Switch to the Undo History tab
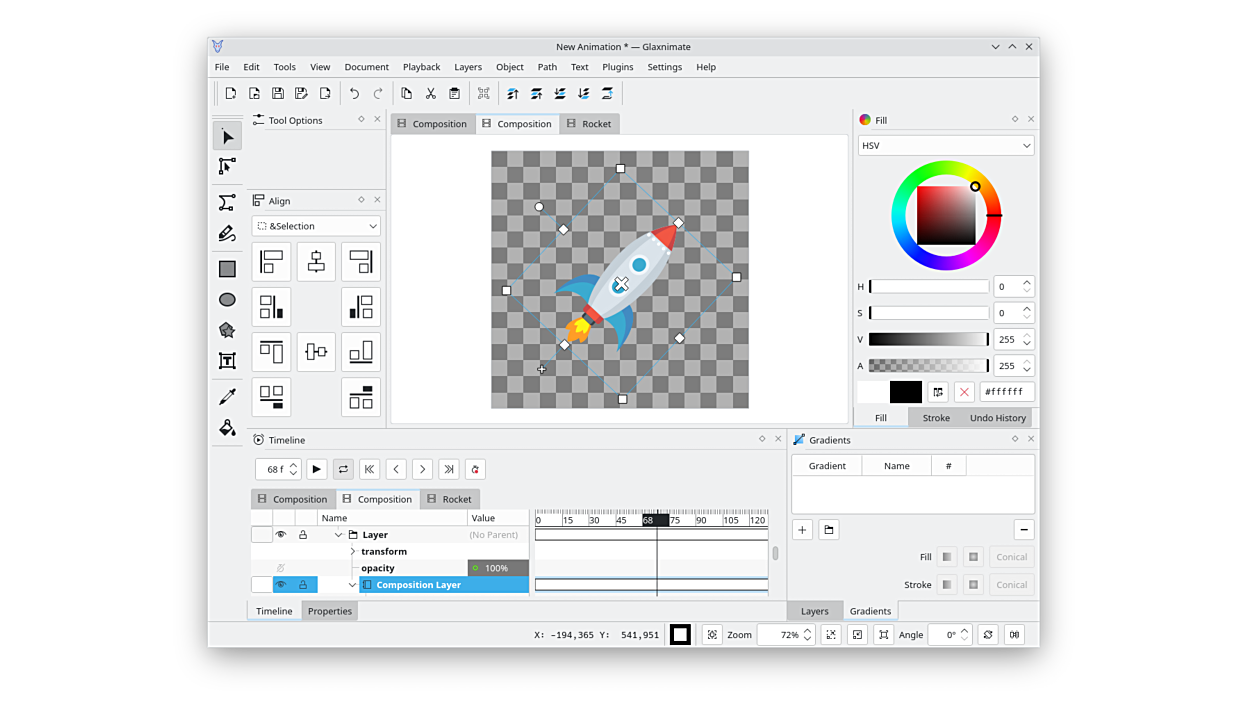This screenshot has width=1248, height=702. [x=997, y=418]
